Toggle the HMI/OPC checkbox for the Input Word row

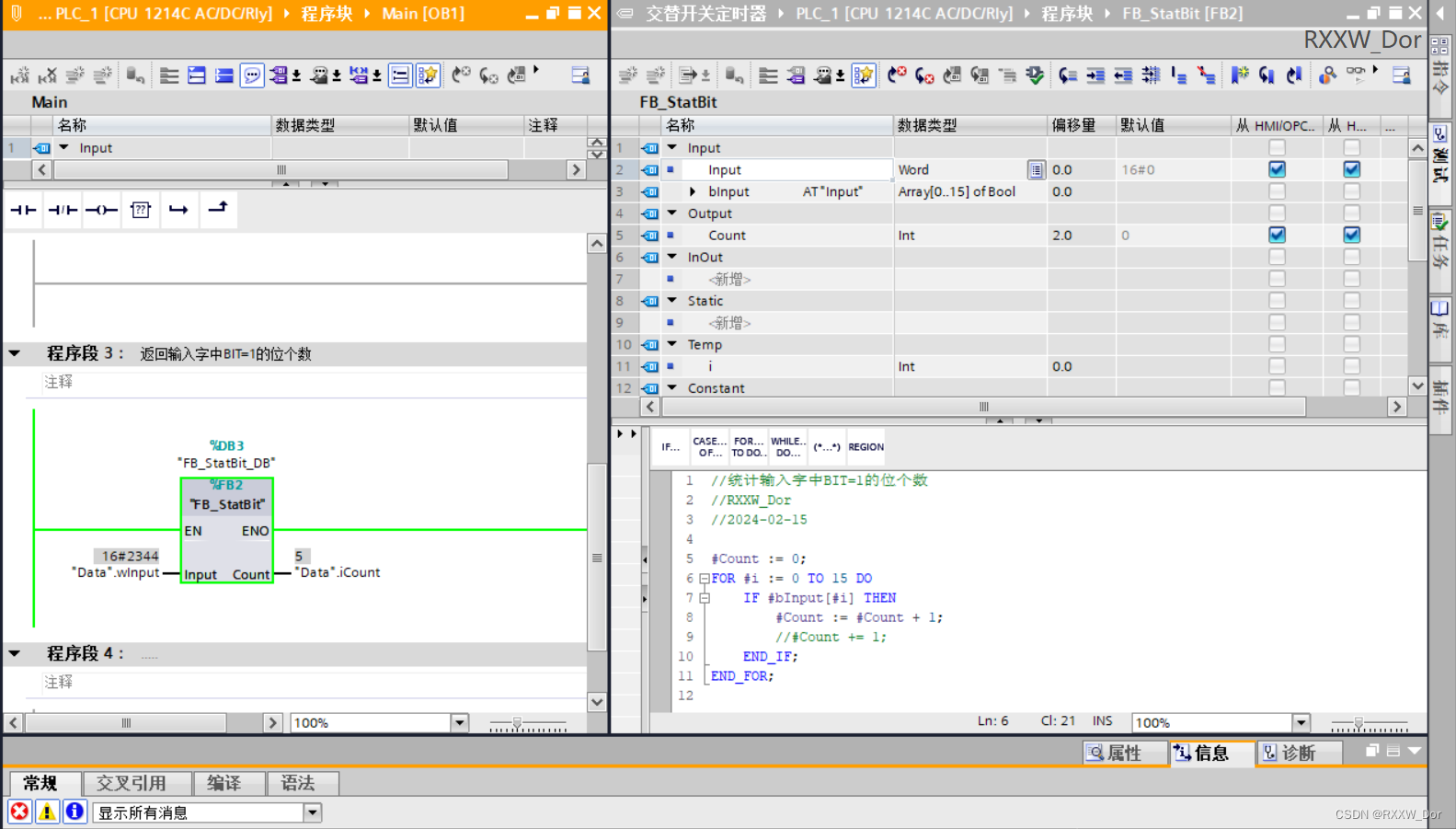pos(1277,169)
